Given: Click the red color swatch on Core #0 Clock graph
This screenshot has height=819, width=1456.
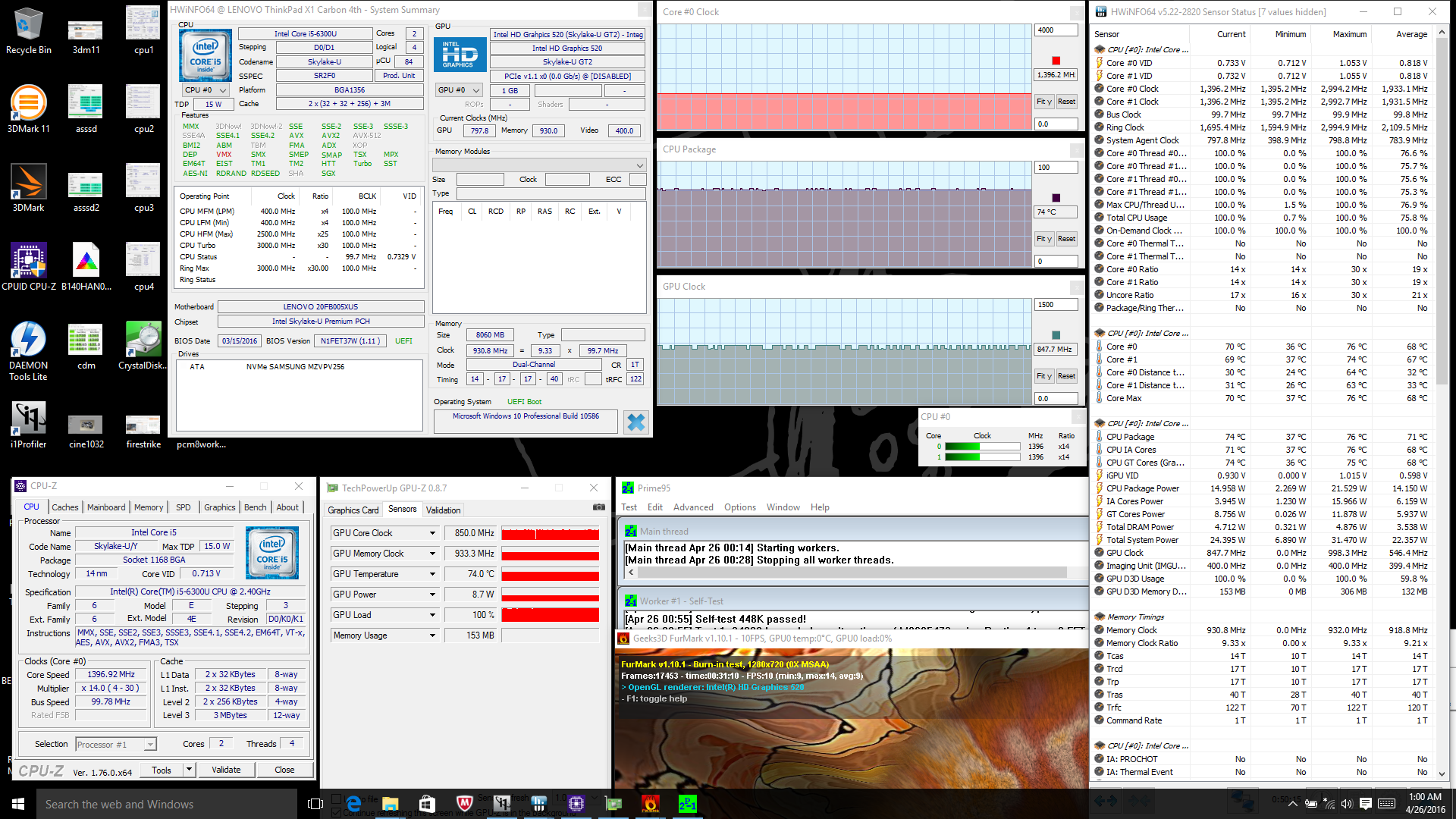Looking at the screenshot, I should [x=1056, y=61].
